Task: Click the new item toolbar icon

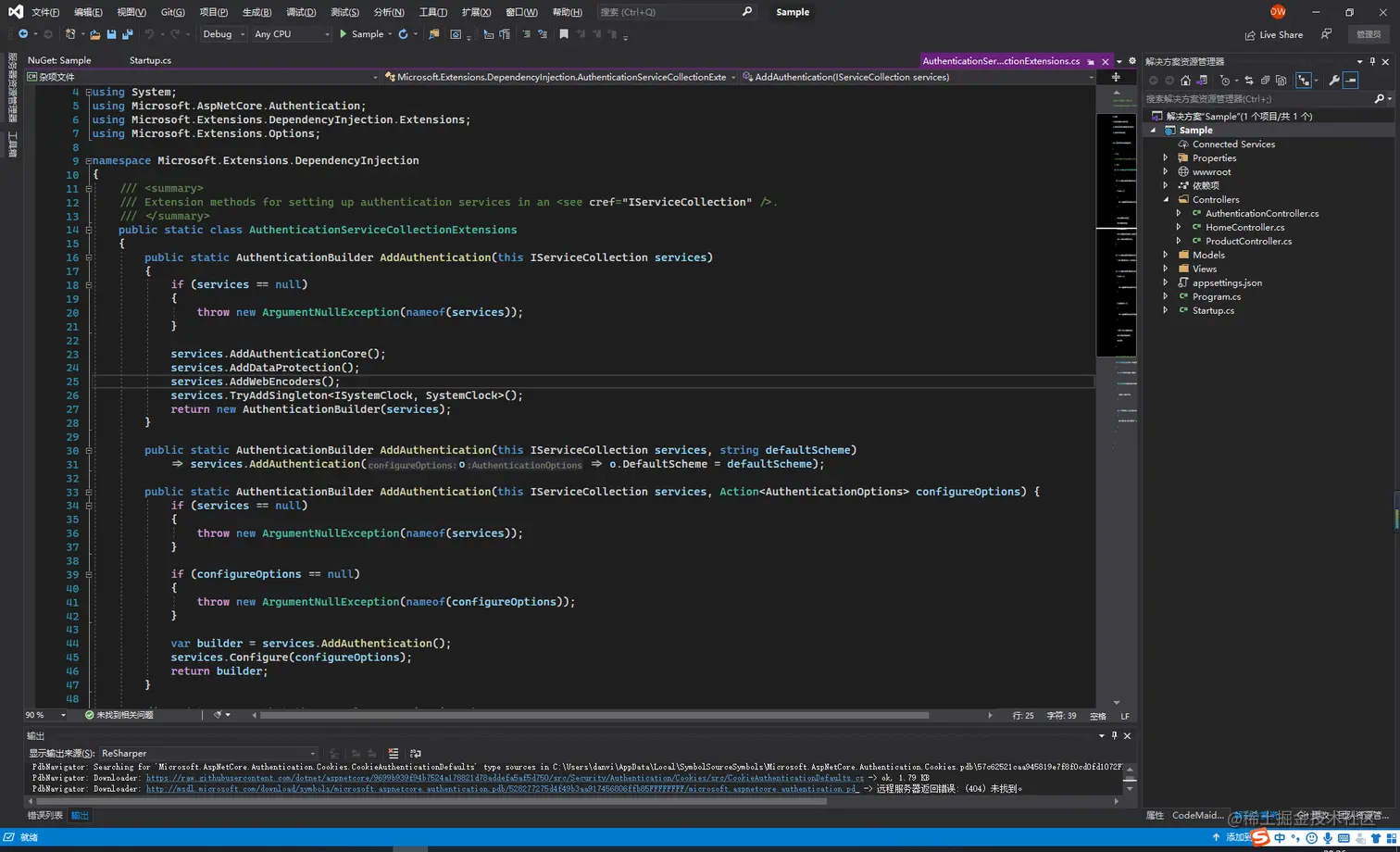Action: click(70, 34)
